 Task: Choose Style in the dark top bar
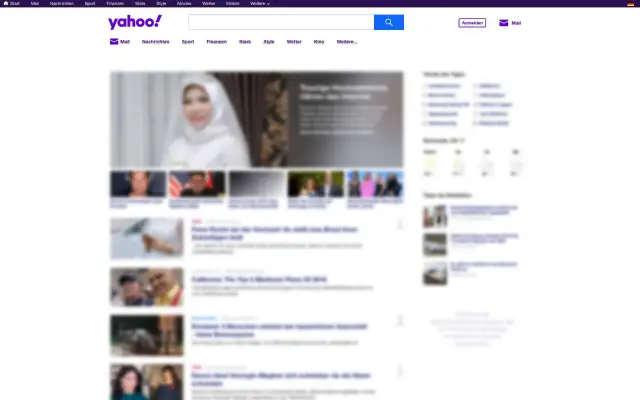[161, 3]
